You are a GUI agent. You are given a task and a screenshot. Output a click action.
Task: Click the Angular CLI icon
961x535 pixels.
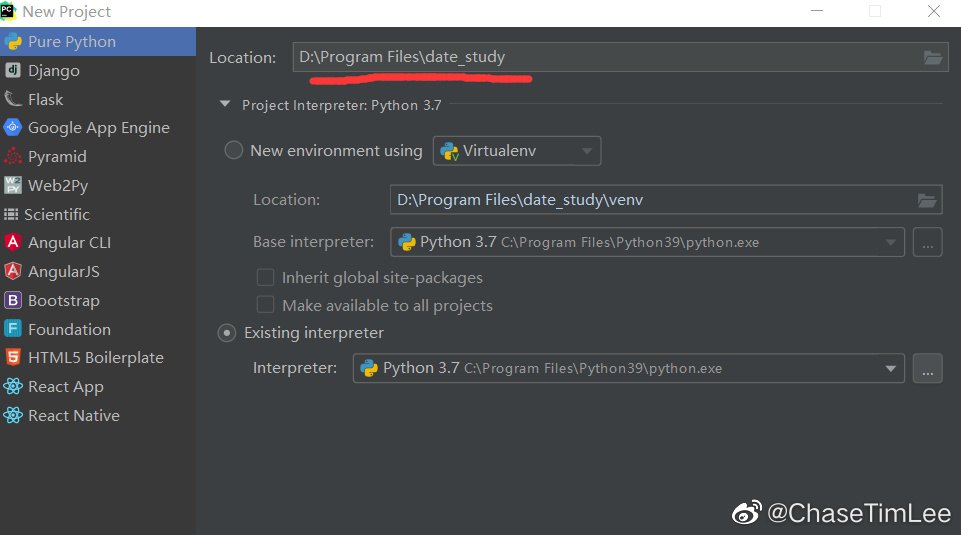coord(13,243)
